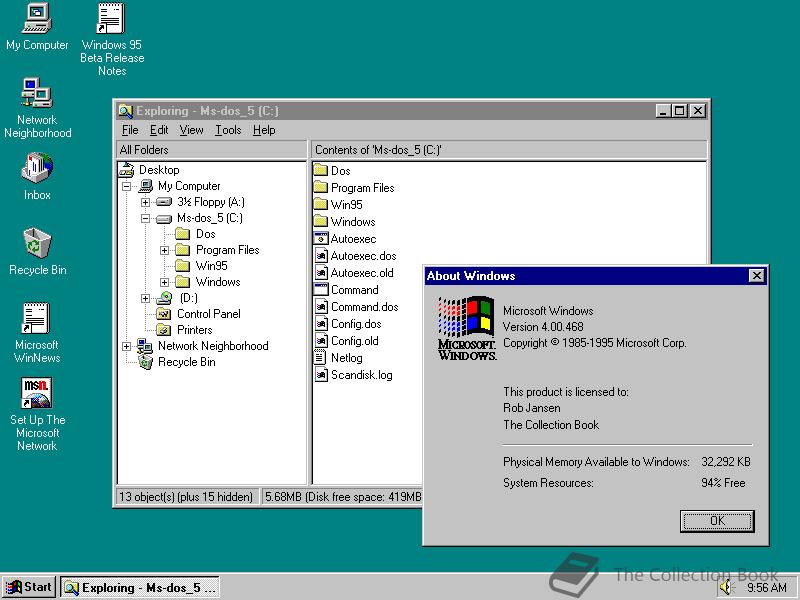Image resolution: width=800 pixels, height=600 pixels.
Task: Click the '94% Free' system resources value
Action: [x=723, y=483]
